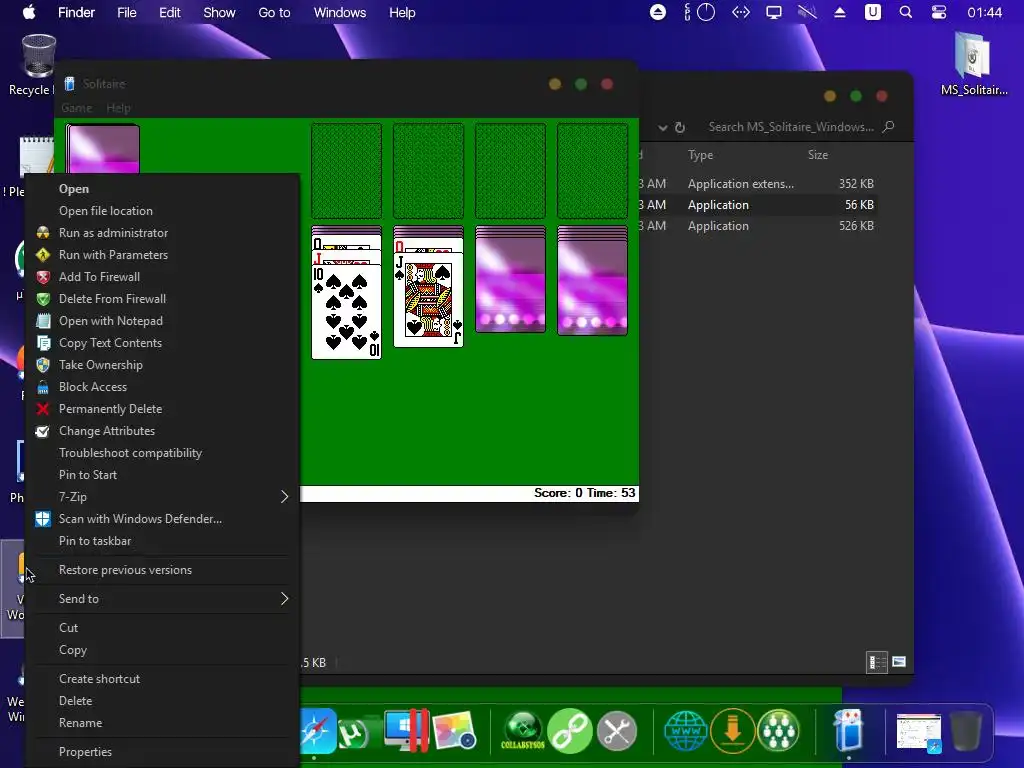The image size is (1024, 768).
Task: Open the WWW globe dock icon
Action: coord(685,731)
